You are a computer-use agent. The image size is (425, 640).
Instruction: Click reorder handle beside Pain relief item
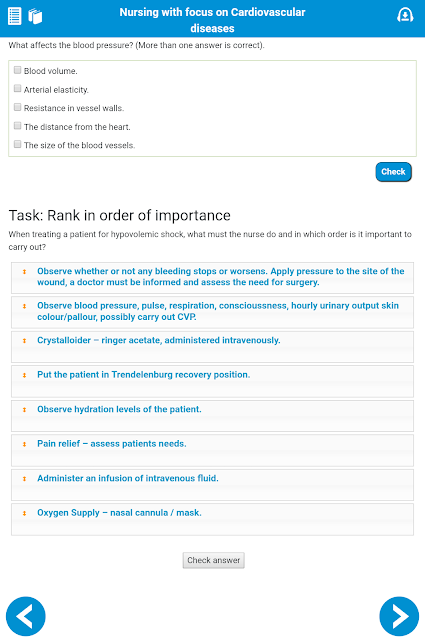pyautogui.click(x=24, y=444)
